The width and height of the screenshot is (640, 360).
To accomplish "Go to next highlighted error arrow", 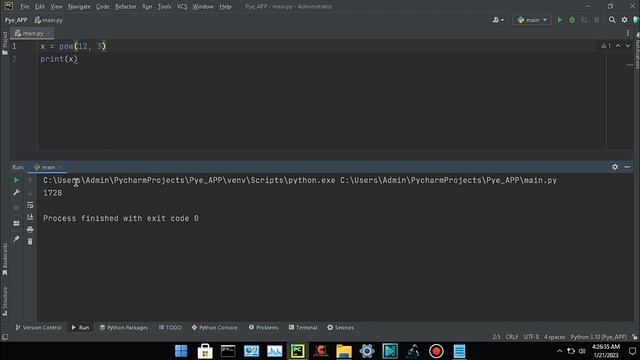I will point(628,46).
